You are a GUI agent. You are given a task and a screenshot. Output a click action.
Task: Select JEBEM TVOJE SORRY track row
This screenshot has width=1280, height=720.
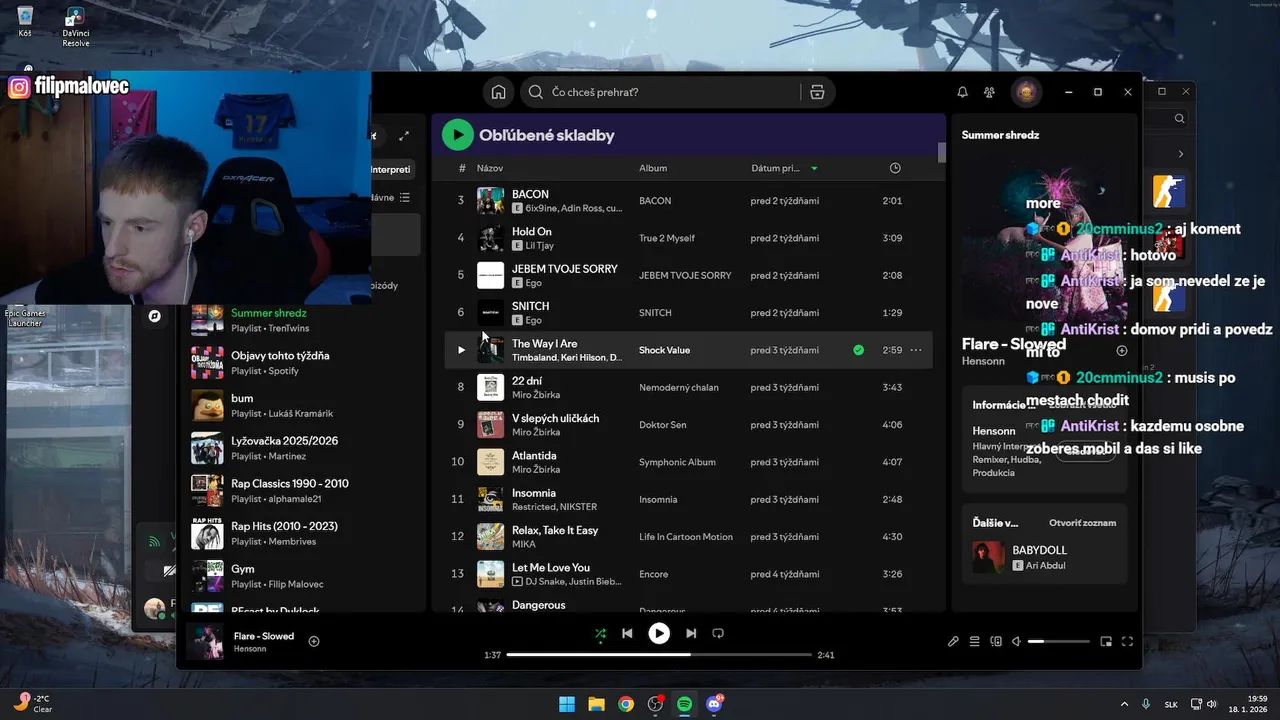pyautogui.click(x=689, y=275)
